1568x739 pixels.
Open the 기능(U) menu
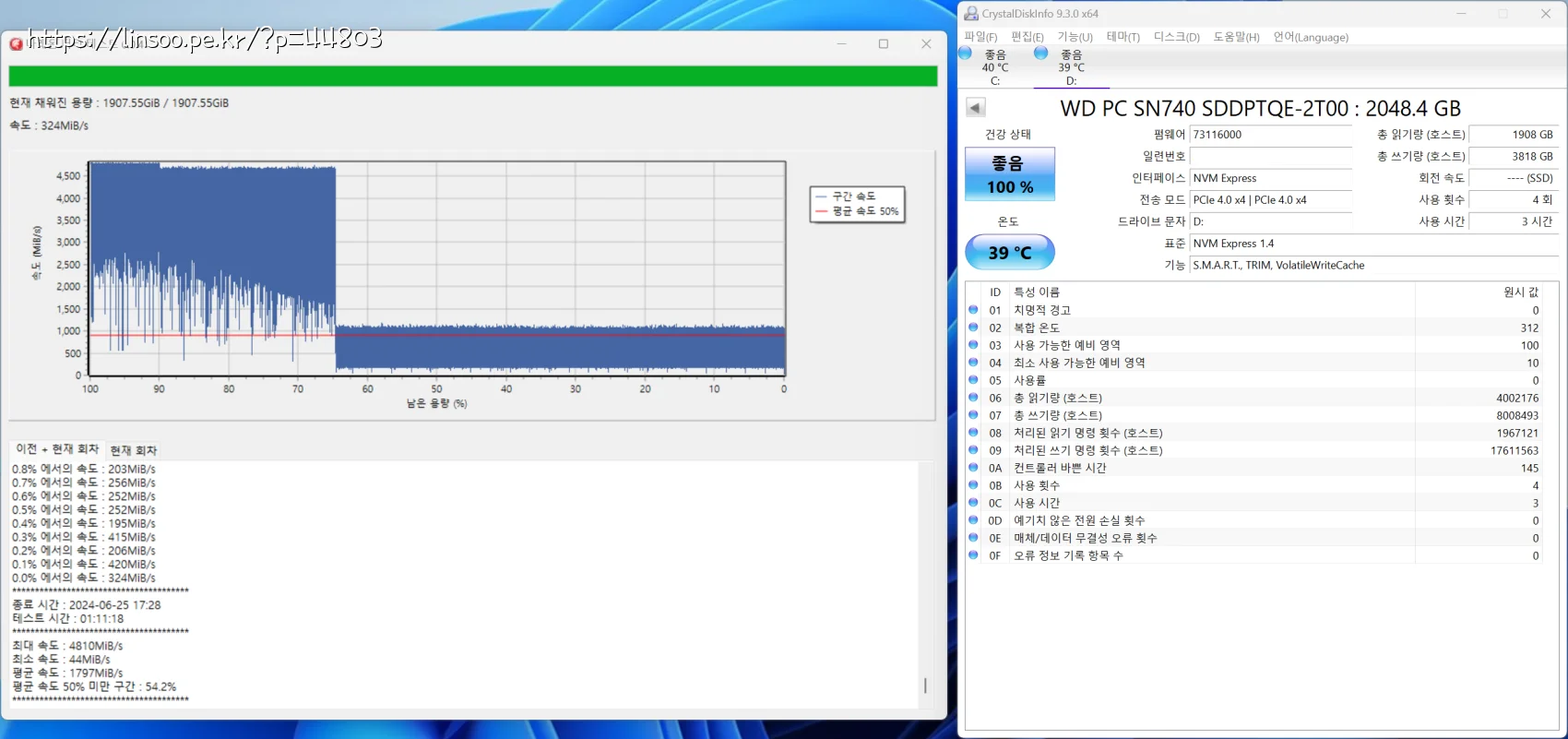(1075, 37)
